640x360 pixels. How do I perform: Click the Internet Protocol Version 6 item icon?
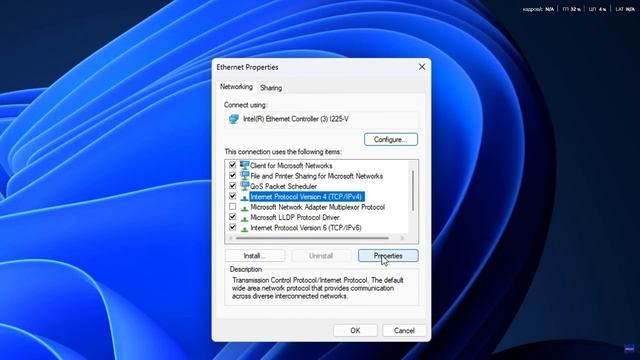[244, 229]
